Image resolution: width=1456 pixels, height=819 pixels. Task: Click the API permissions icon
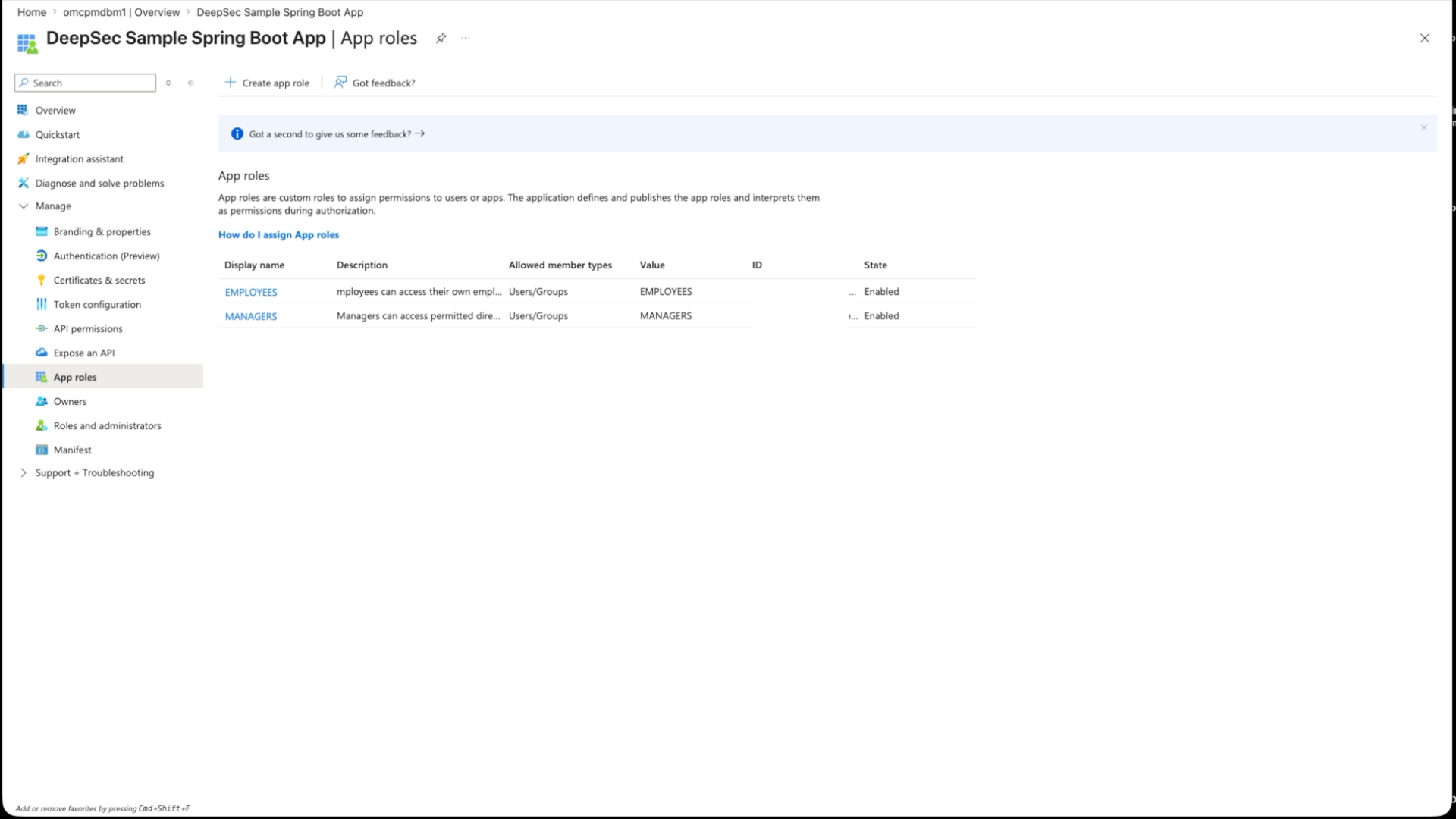point(42,328)
